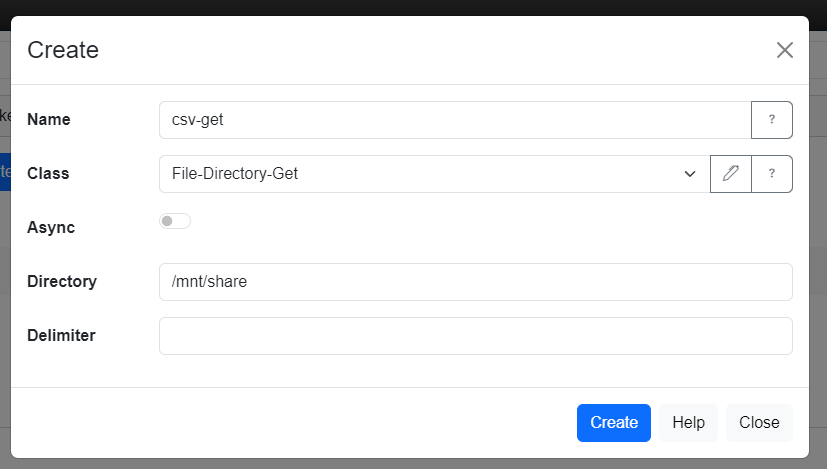Viewport: 827px width, 469px height.
Task: Click the Async label text
Action: pyautogui.click(x=51, y=228)
